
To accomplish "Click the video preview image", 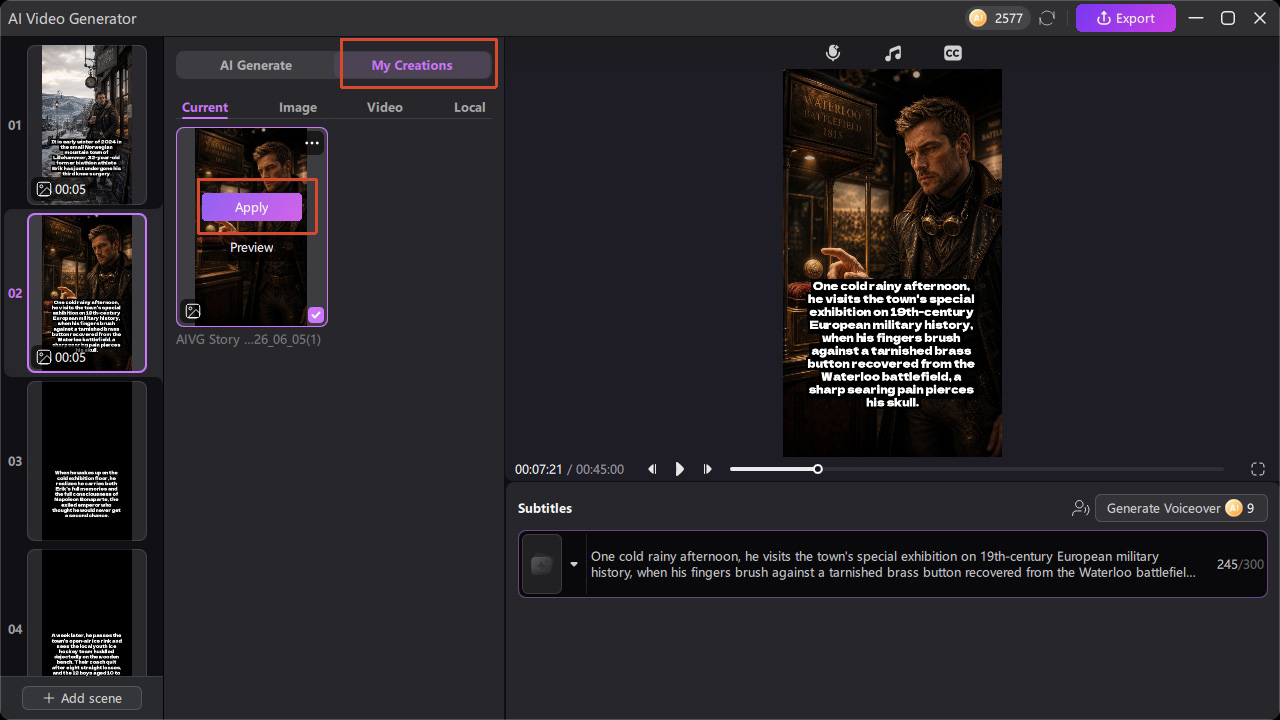I will point(892,263).
